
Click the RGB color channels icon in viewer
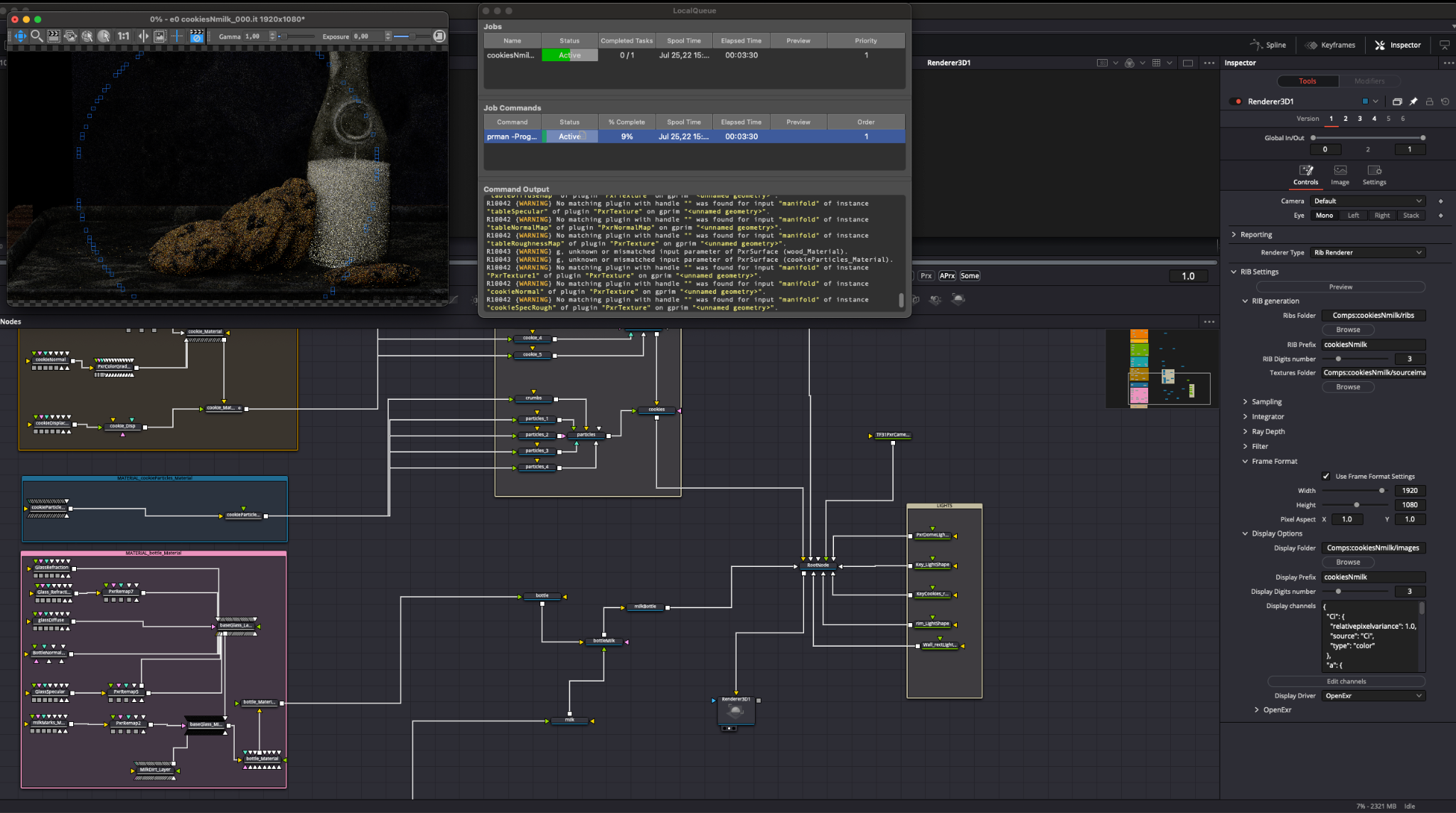click(x=1129, y=63)
